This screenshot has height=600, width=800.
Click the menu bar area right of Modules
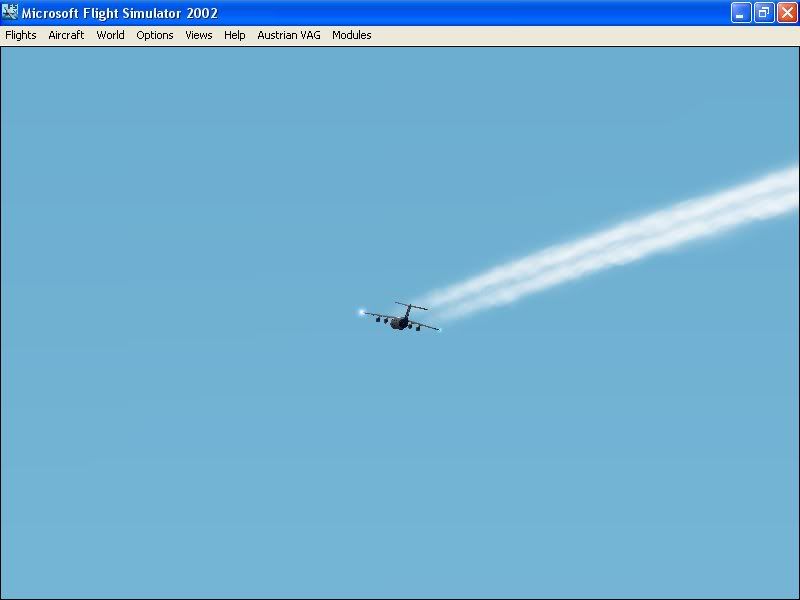[x=500, y=35]
